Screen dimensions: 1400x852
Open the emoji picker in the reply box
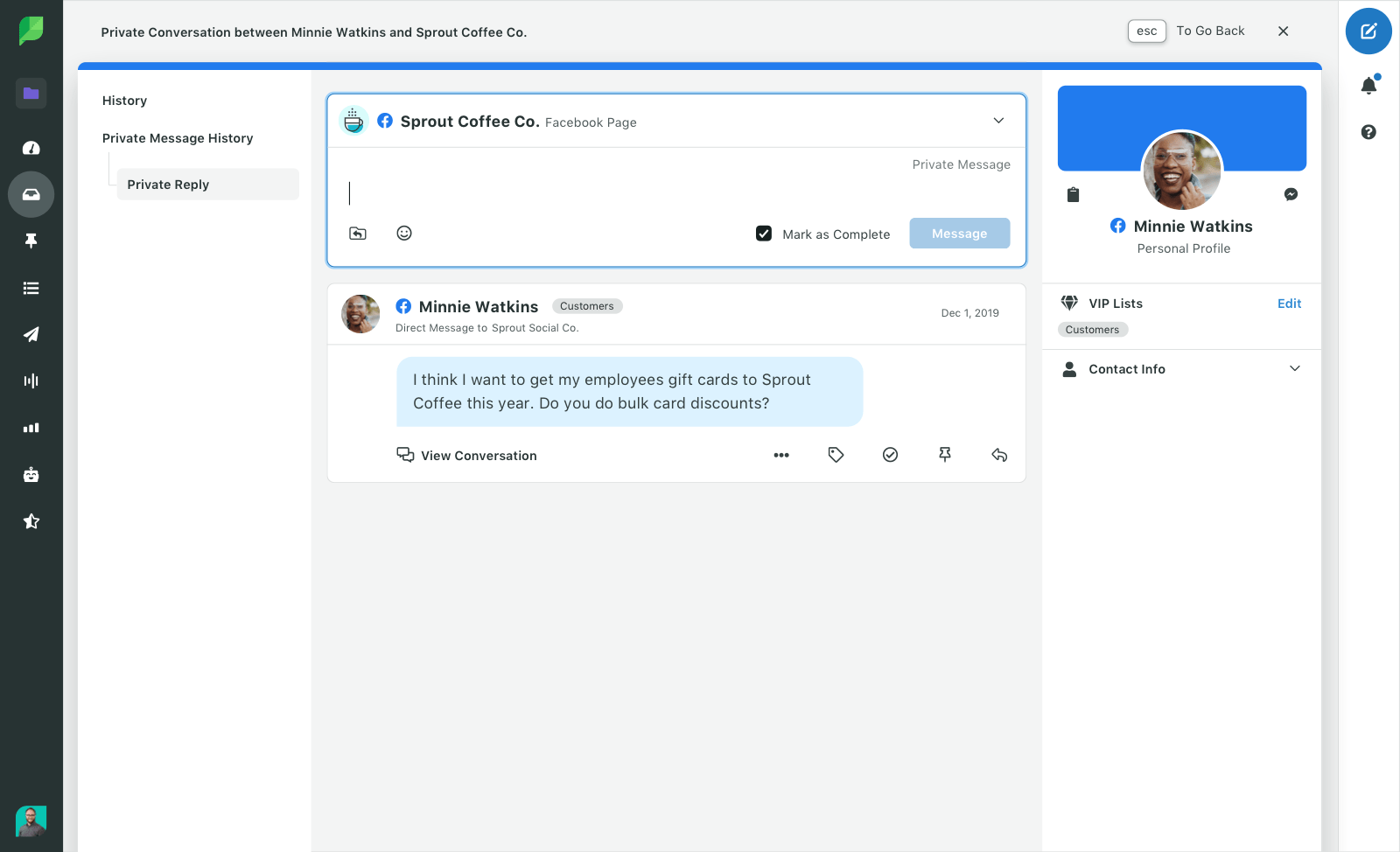point(403,233)
